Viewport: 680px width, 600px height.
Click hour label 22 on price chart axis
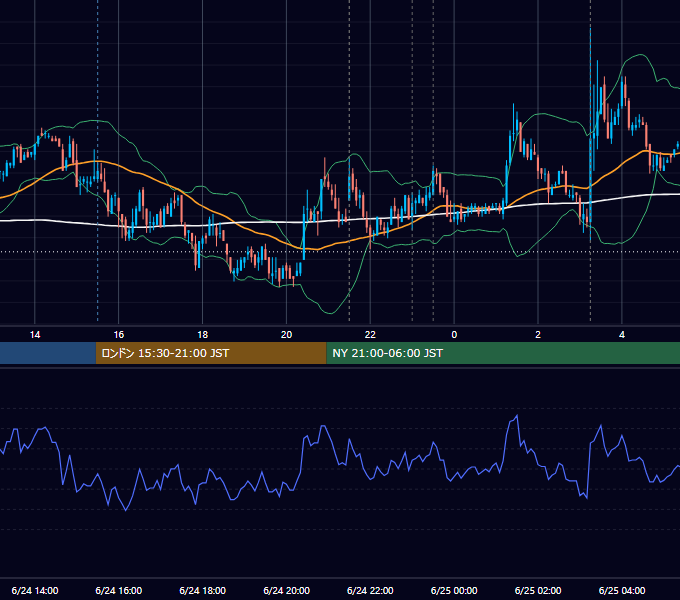[x=370, y=335]
